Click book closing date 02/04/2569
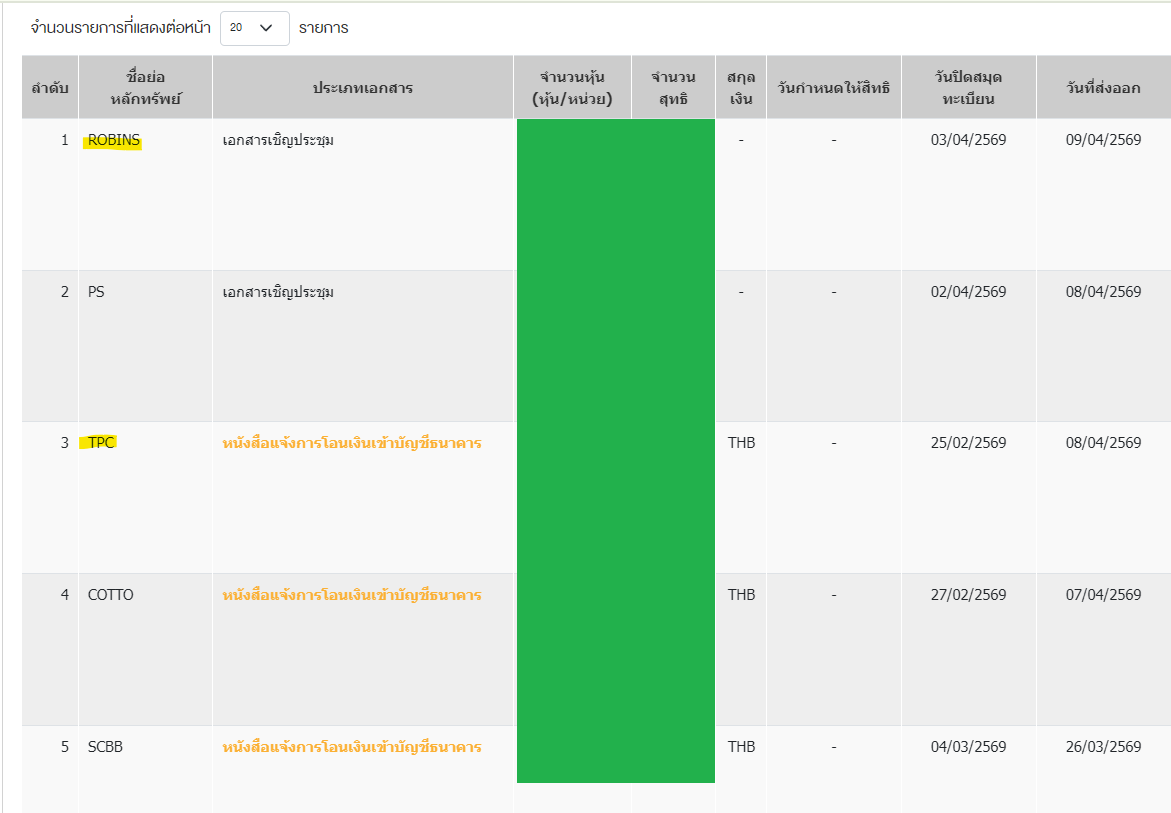Screen dimensions: 1171x813 click(x=969, y=292)
